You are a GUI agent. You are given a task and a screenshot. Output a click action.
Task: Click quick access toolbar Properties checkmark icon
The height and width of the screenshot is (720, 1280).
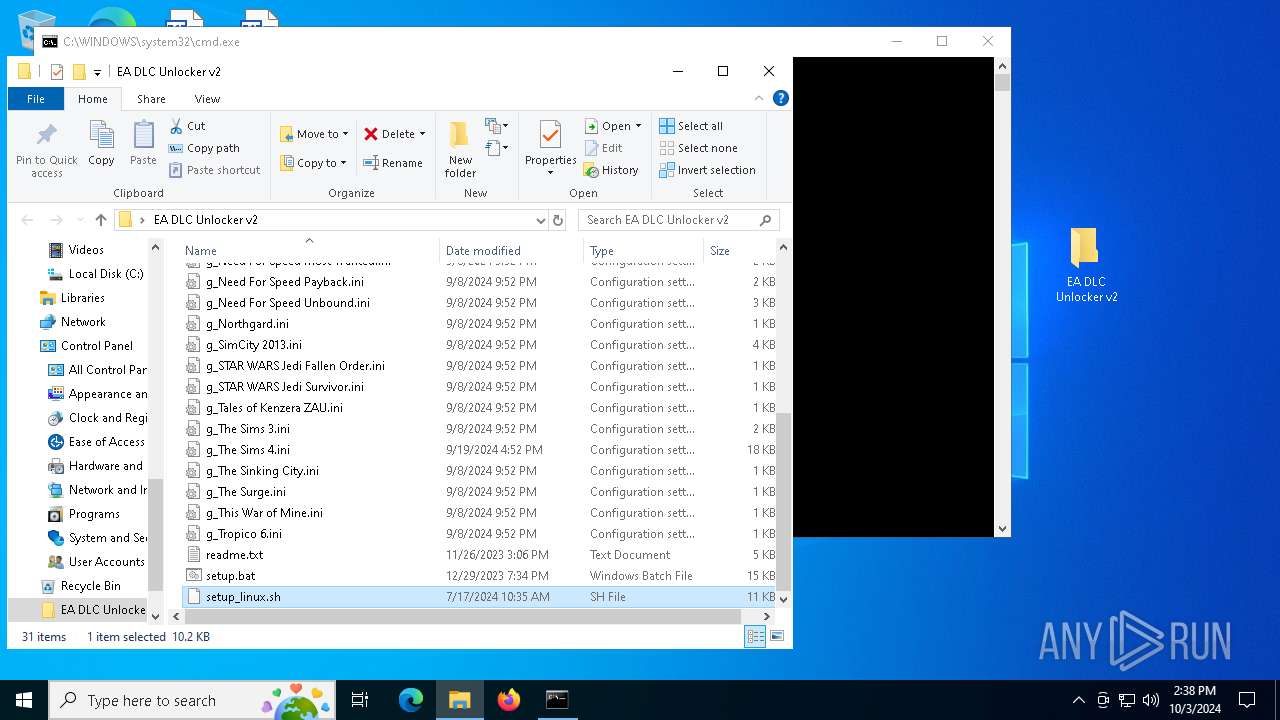click(x=57, y=72)
